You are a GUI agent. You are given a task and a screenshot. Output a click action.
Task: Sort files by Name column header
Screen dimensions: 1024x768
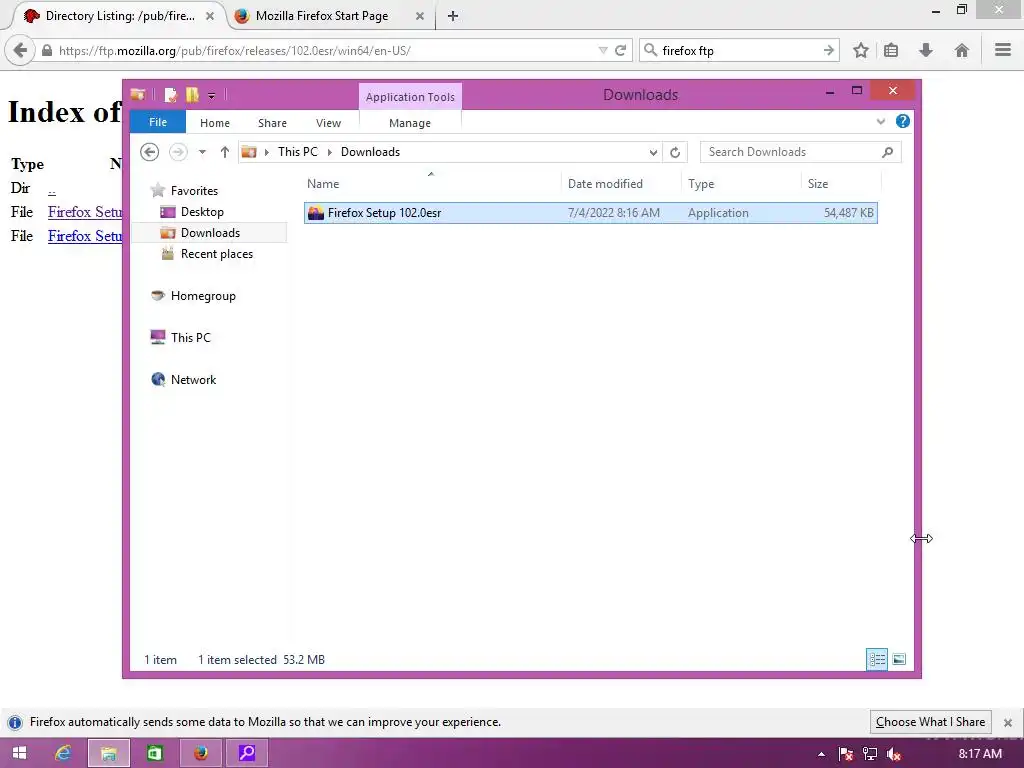[432, 184]
